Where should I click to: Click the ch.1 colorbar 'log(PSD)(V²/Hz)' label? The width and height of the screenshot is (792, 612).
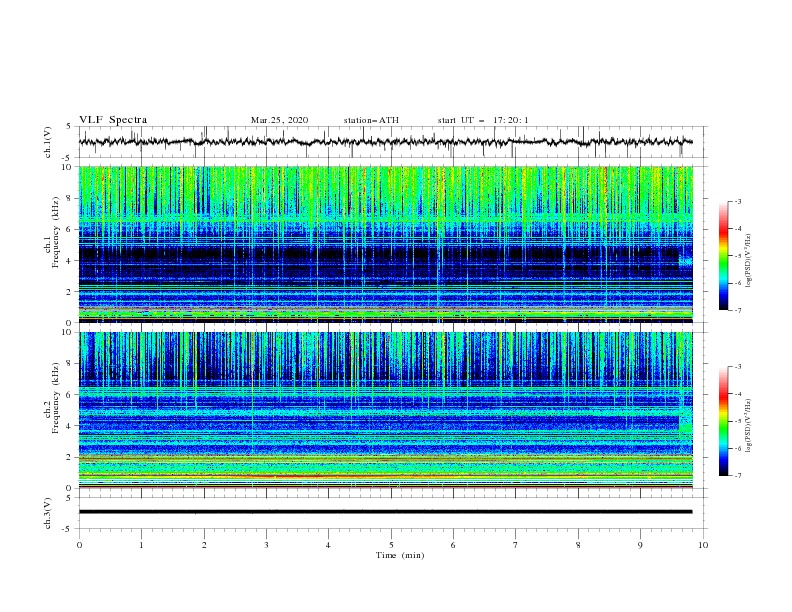(x=748, y=261)
